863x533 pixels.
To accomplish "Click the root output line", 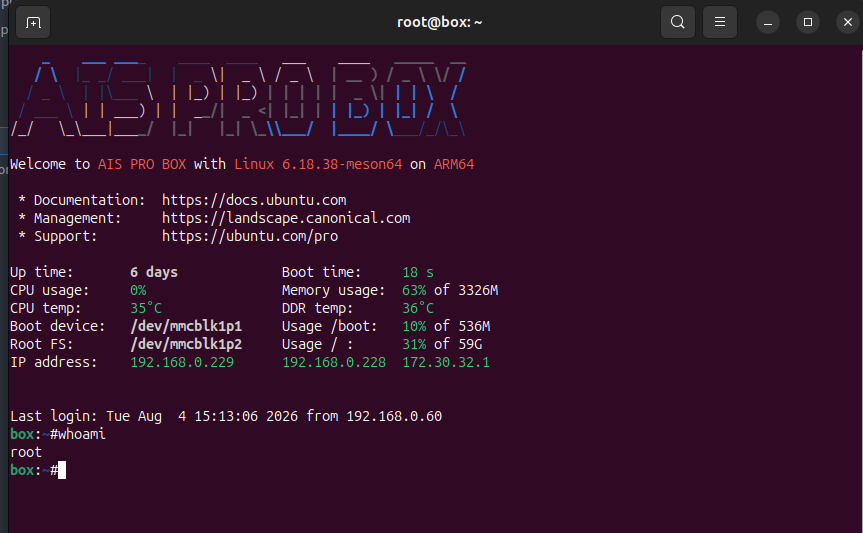I will click(26, 453).
